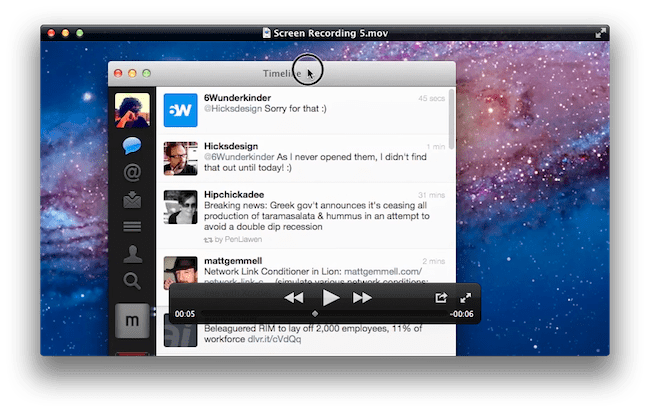Open the Profile person icon in sidebar

click(131, 254)
